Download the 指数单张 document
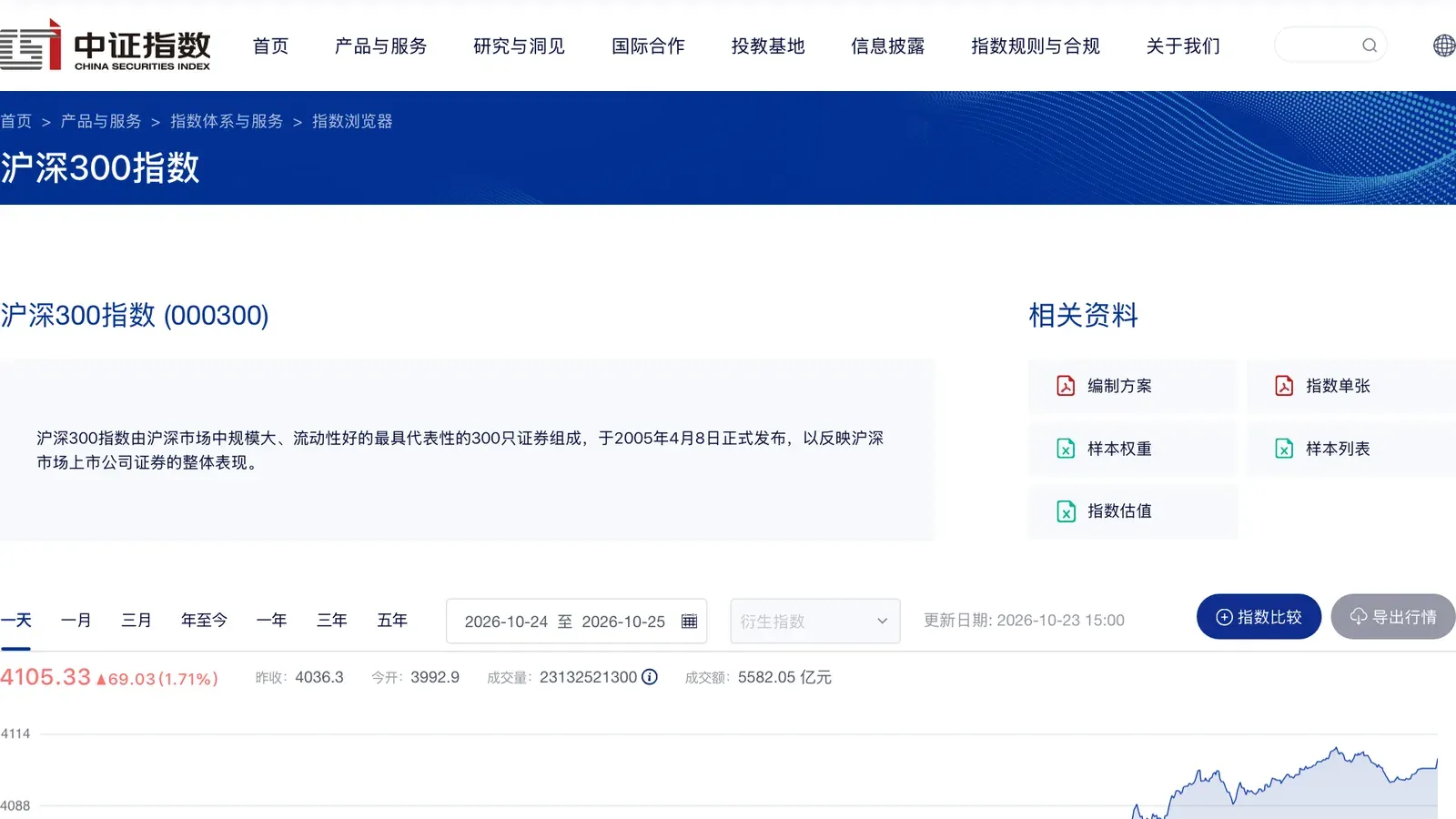 pyautogui.click(x=1351, y=386)
